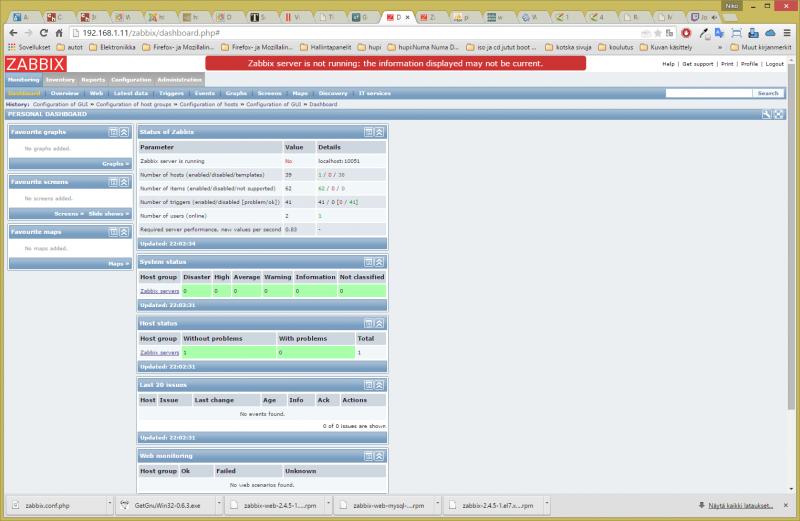Viewport: 800px width, 521px height.
Task: Open the Reports main tab
Action: point(93,80)
